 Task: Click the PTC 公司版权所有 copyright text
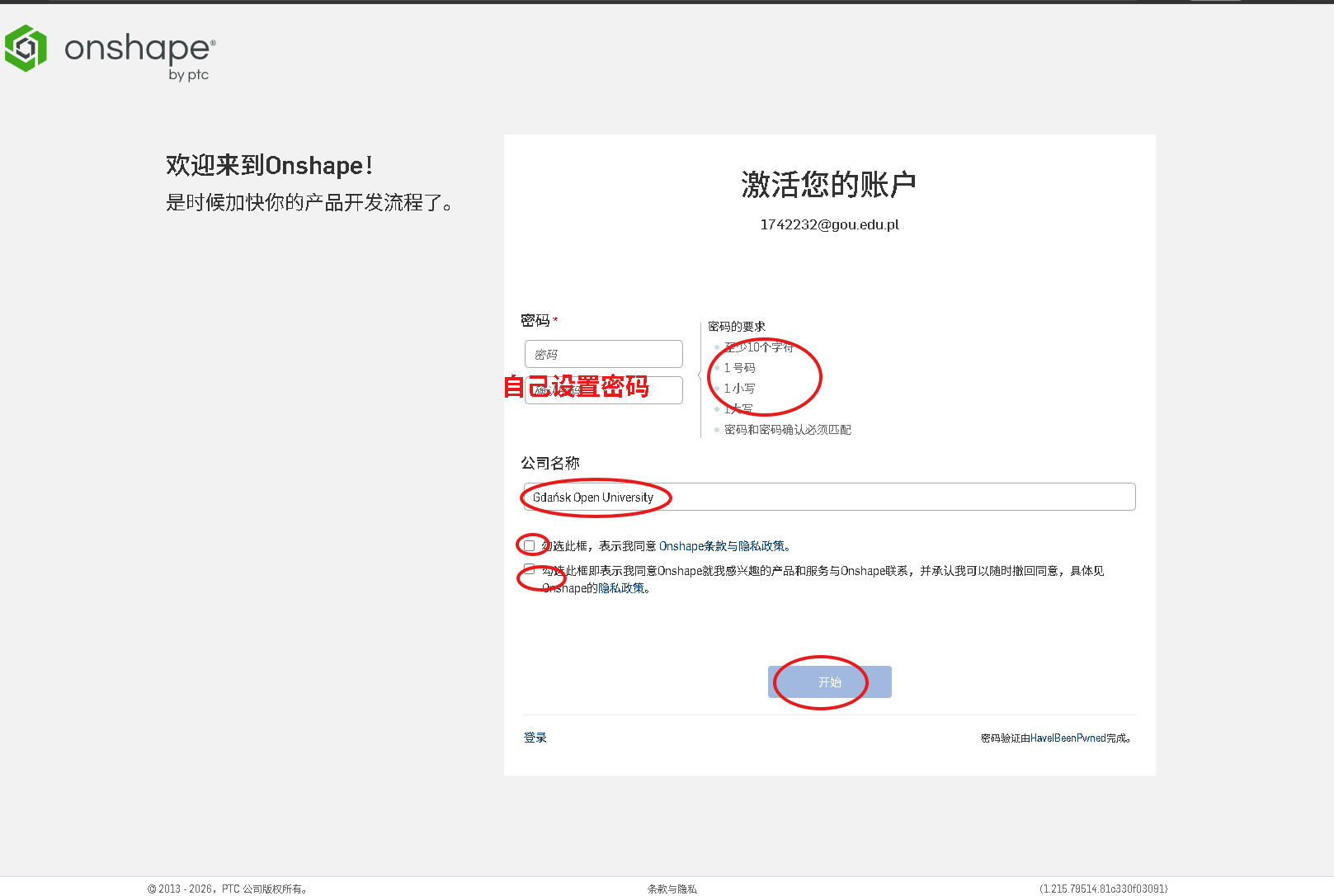click(228, 889)
